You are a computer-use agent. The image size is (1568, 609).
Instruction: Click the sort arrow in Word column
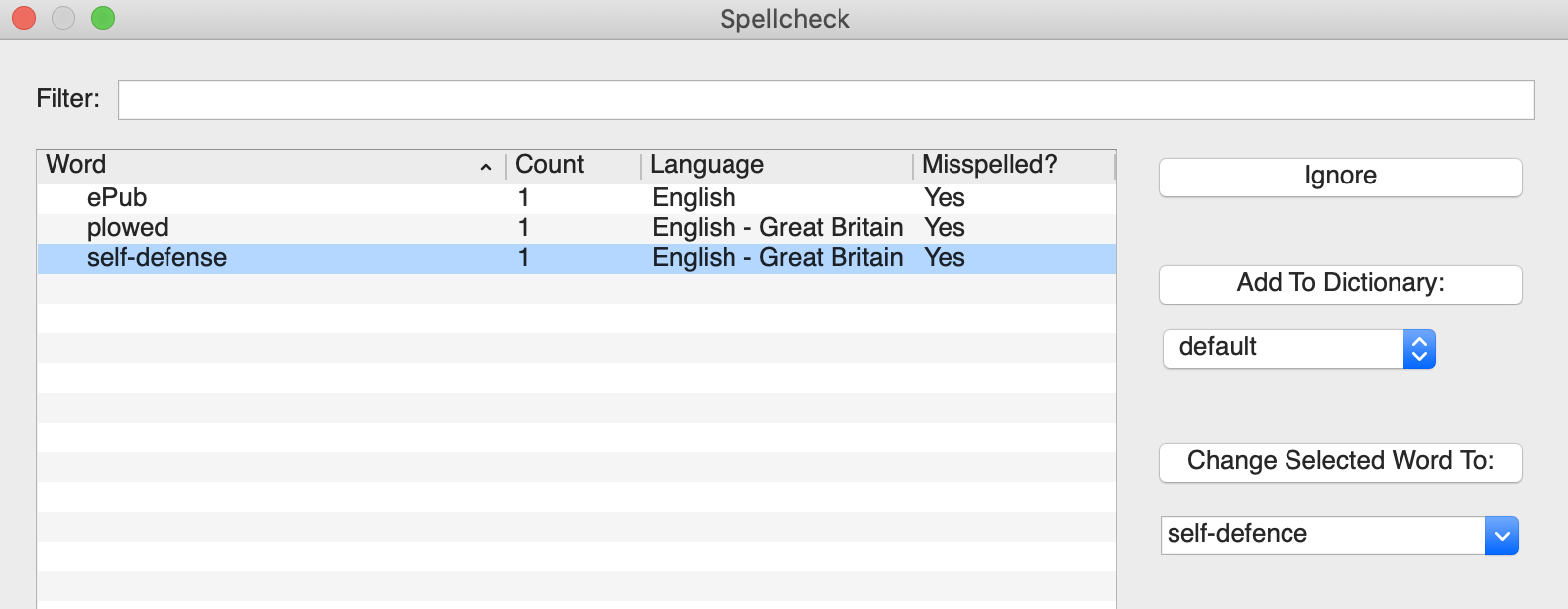[x=486, y=167]
